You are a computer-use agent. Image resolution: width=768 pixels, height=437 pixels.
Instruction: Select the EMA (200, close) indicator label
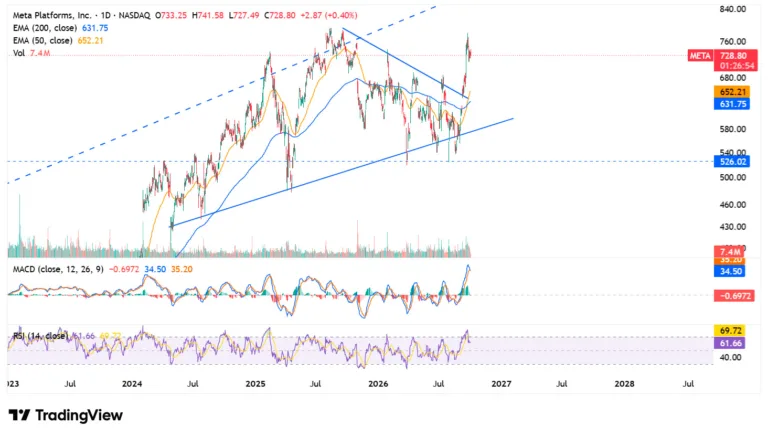pyautogui.click(x=45, y=28)
